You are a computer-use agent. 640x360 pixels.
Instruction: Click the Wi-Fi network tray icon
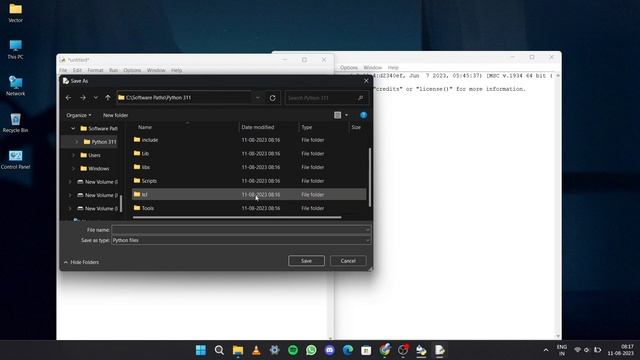click(578, 350)
